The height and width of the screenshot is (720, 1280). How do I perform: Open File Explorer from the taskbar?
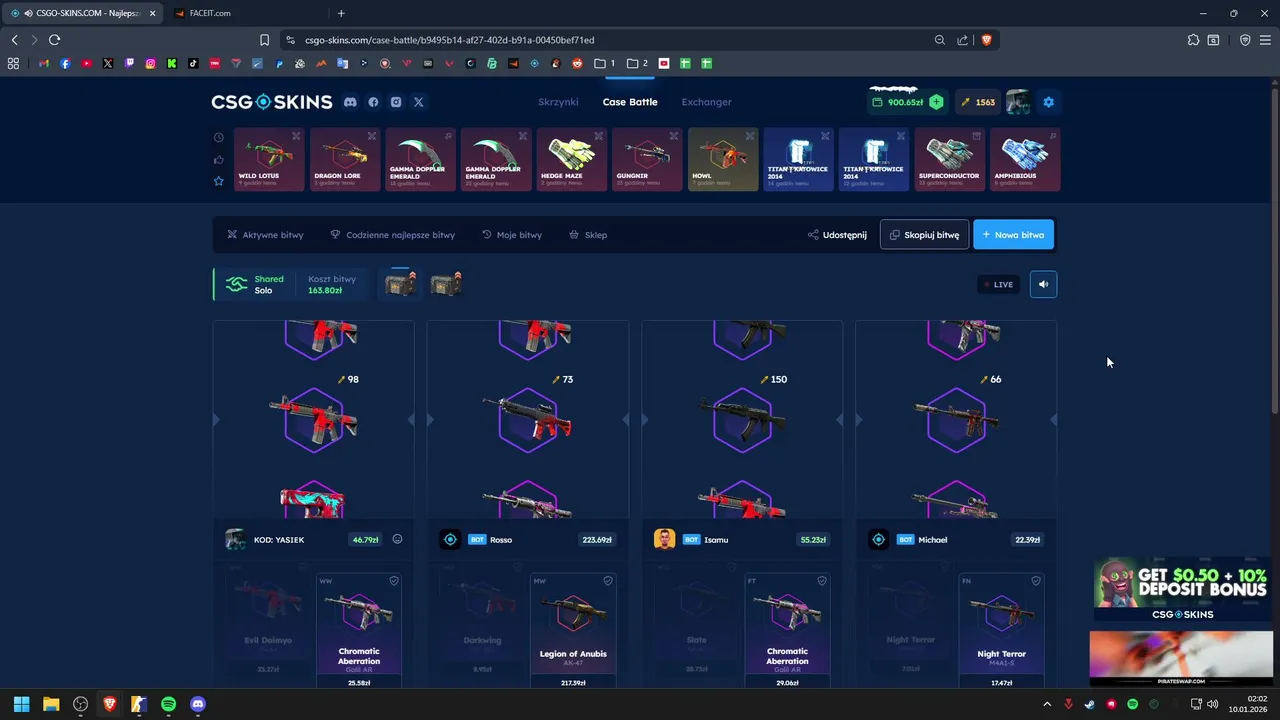point(51,704)
